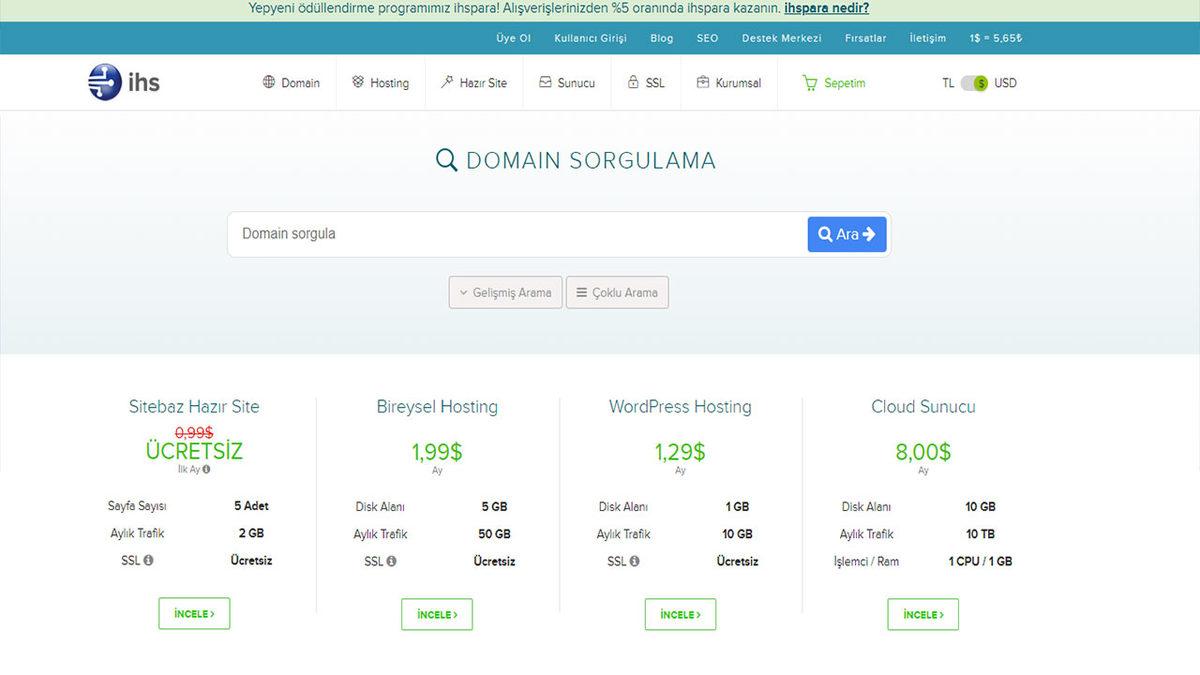The image size is (1200, 675).
Task: Click İNCELE under Cloud Sunucu
Action: [x=922, y=614]
